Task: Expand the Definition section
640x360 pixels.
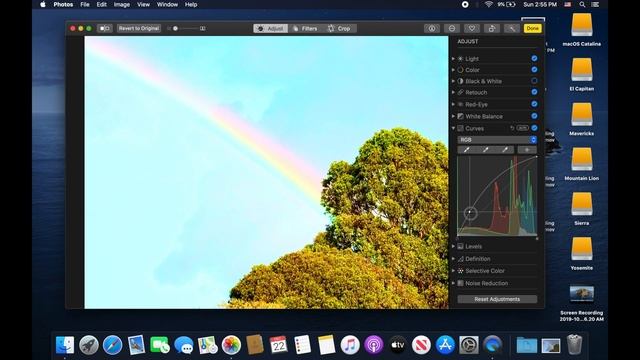Action: click(453, 258)
